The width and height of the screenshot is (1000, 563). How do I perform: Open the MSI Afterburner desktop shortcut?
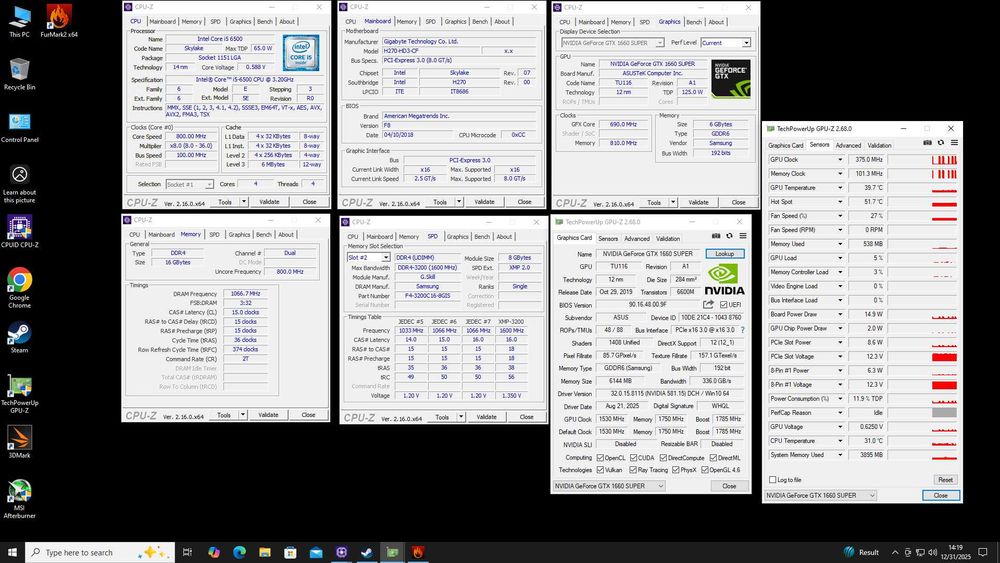pyautogui.click(x=19, y=498)
